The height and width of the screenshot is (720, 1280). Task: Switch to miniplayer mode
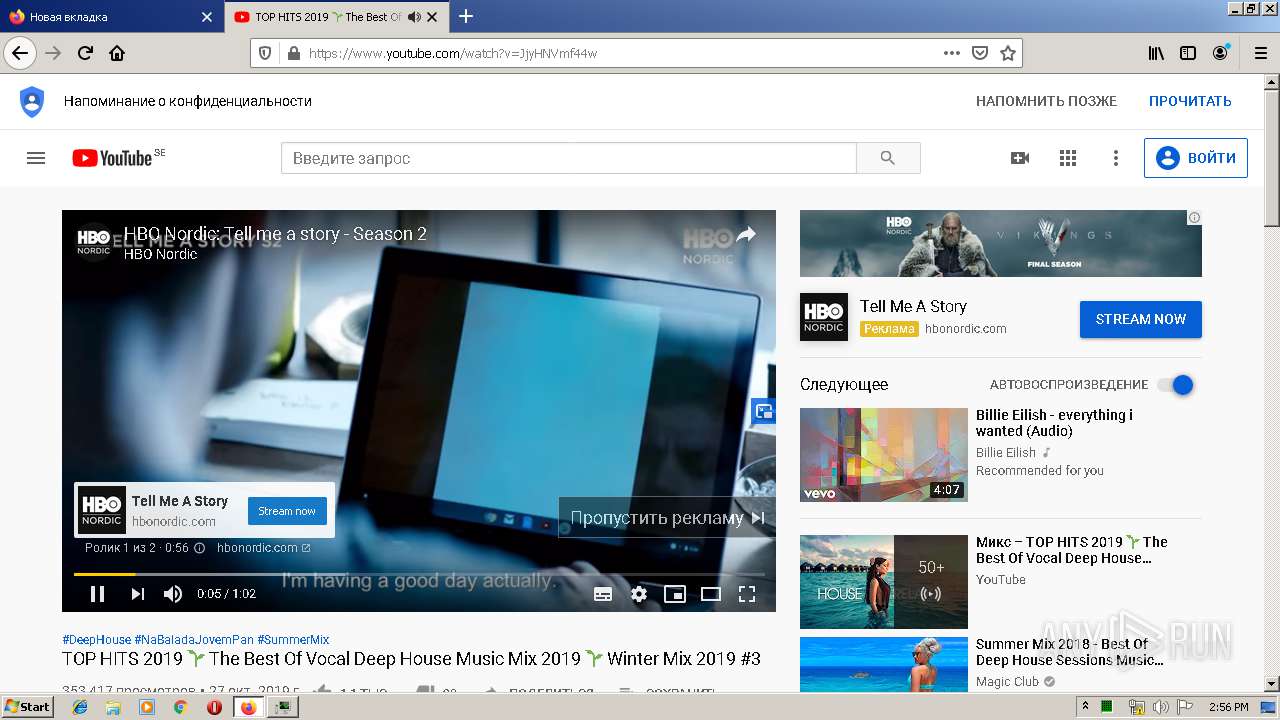pyautogui.click(x=675, y=594)
